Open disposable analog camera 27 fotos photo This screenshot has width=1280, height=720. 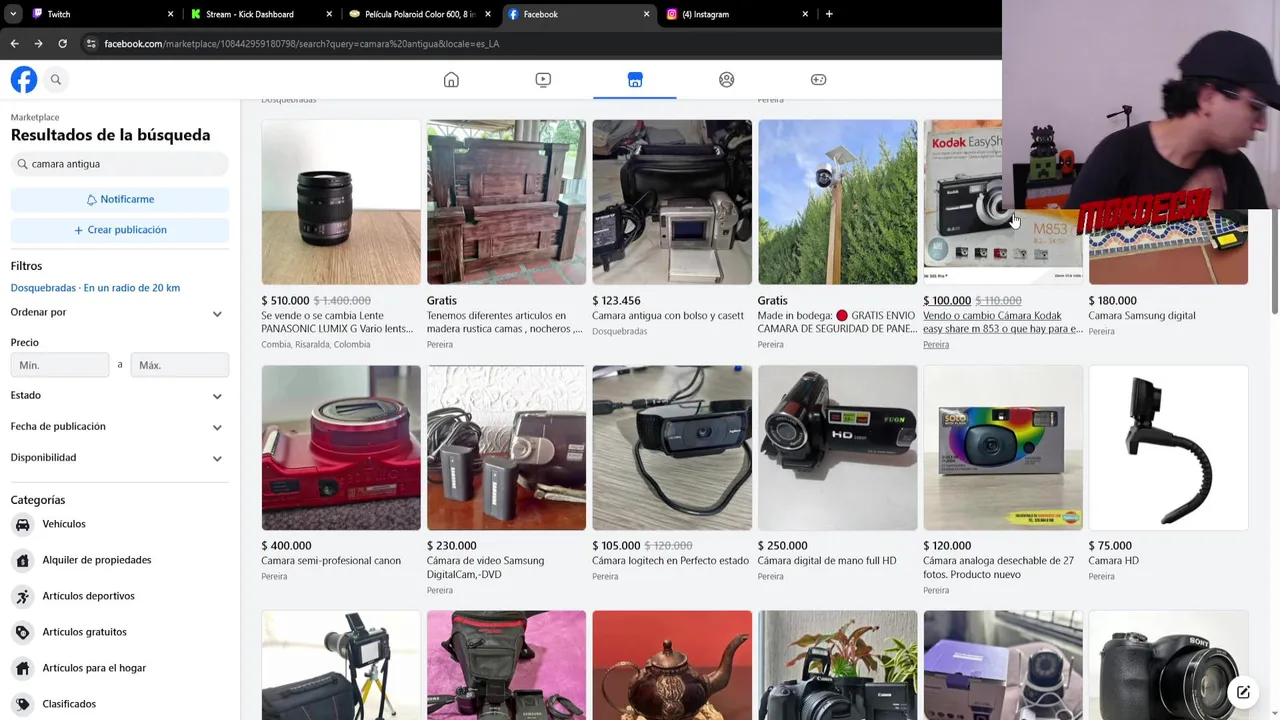[x=1002, y=447]
